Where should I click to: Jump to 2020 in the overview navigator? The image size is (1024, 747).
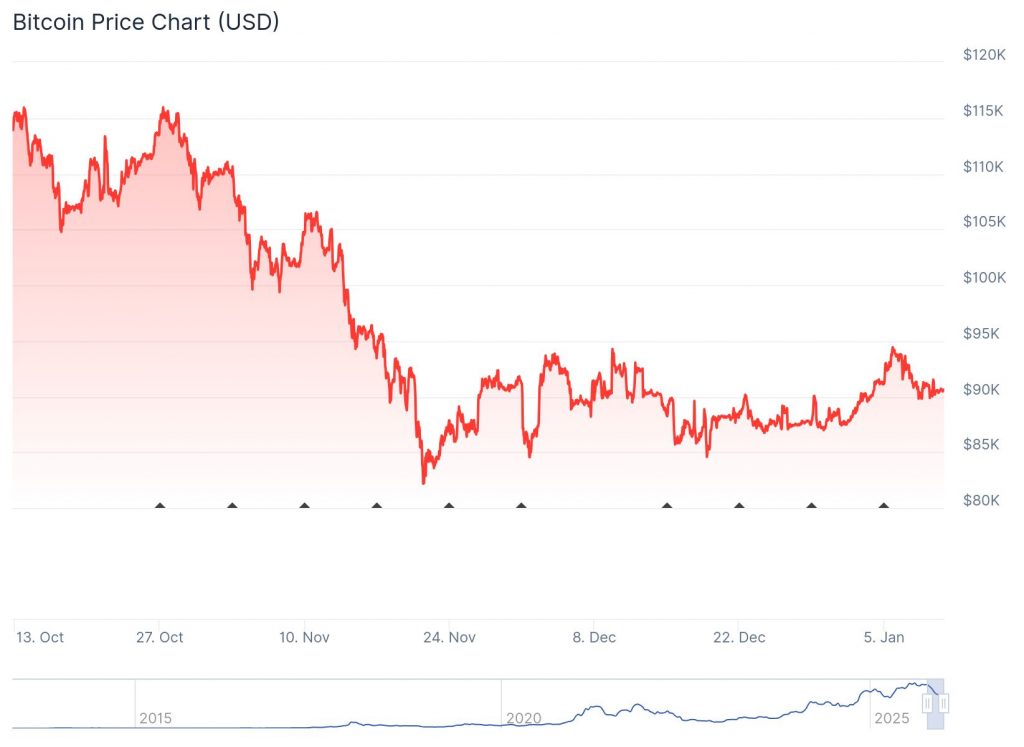(523, 718)
